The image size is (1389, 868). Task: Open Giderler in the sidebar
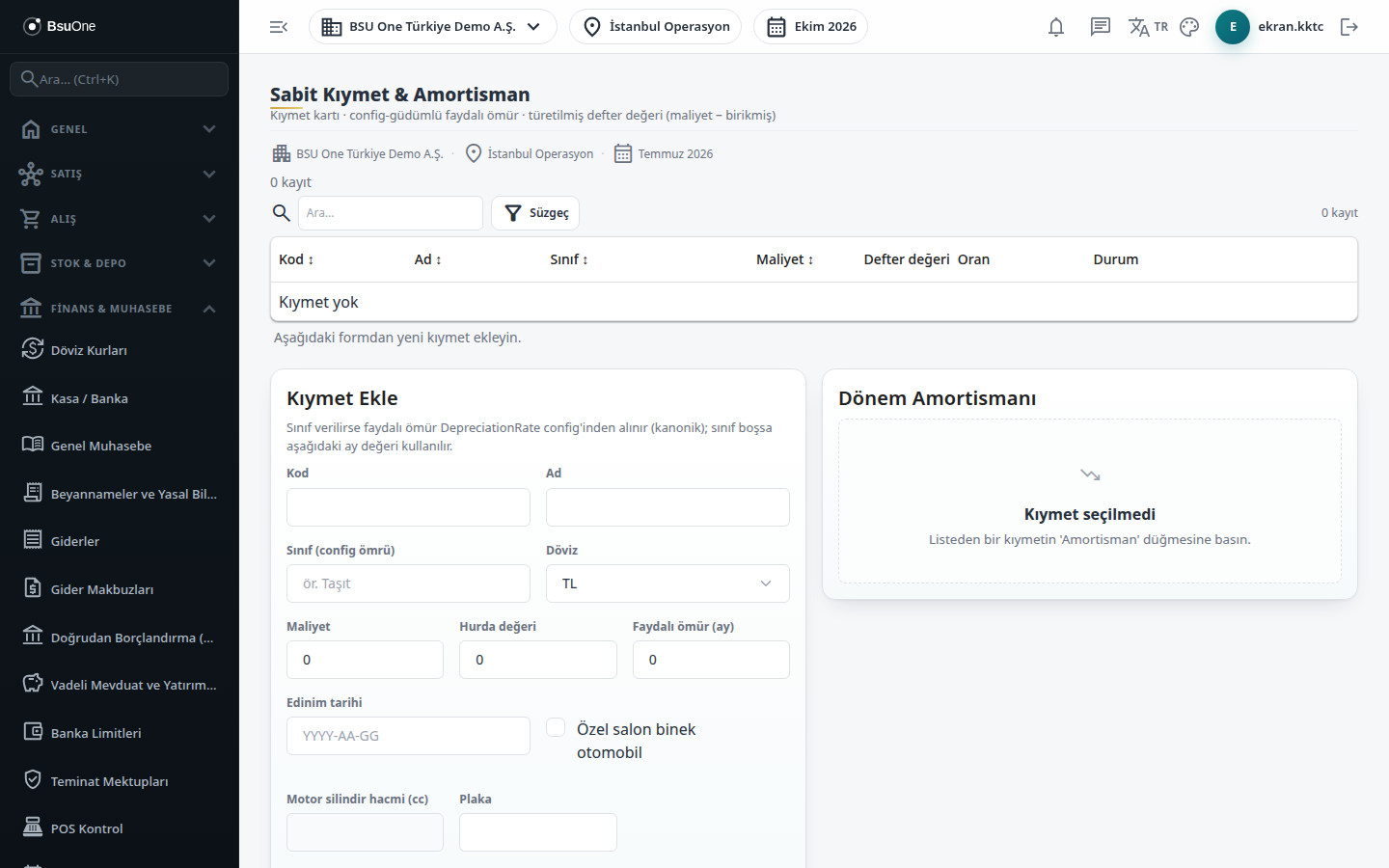[x=120, y=541]
